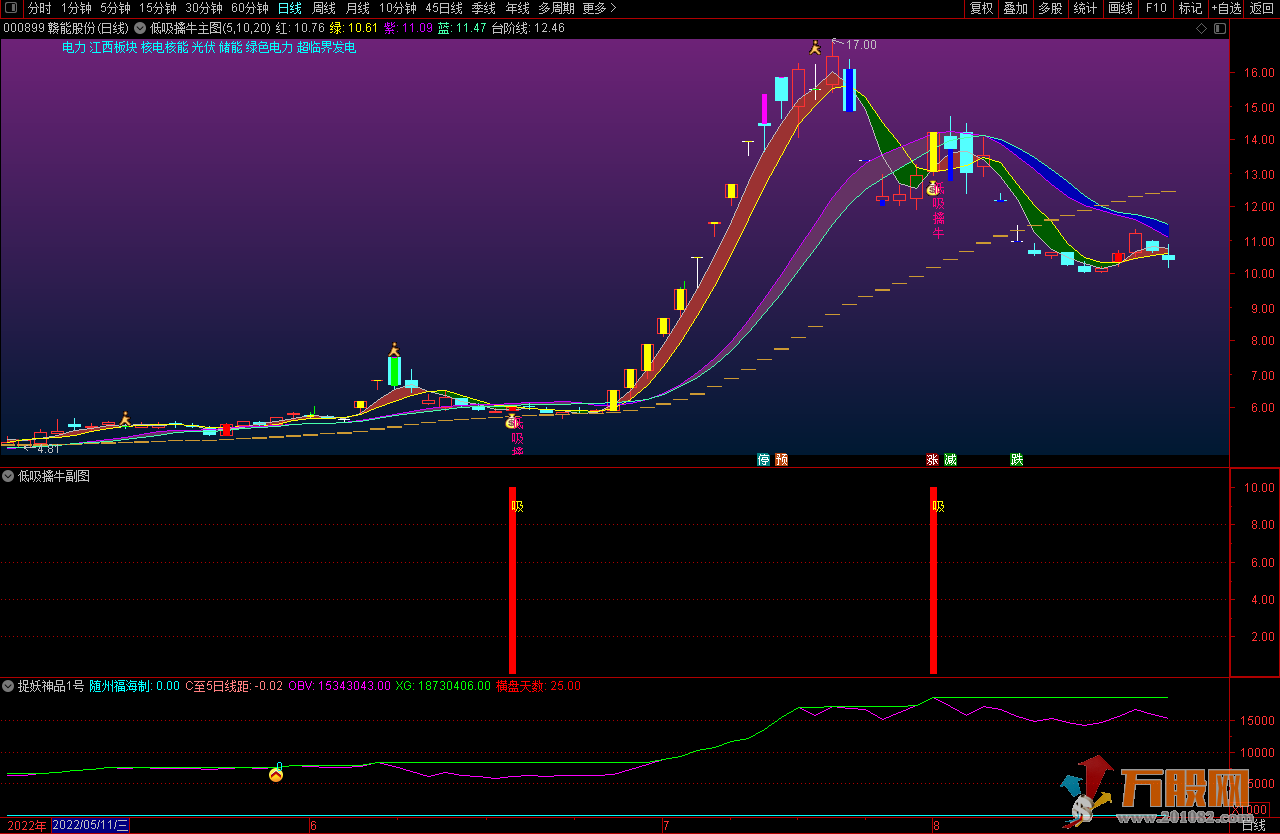Select the 15分钟 period tab
The height and width of the screenshot is (834, 1280).
click(x=157, y=8)
